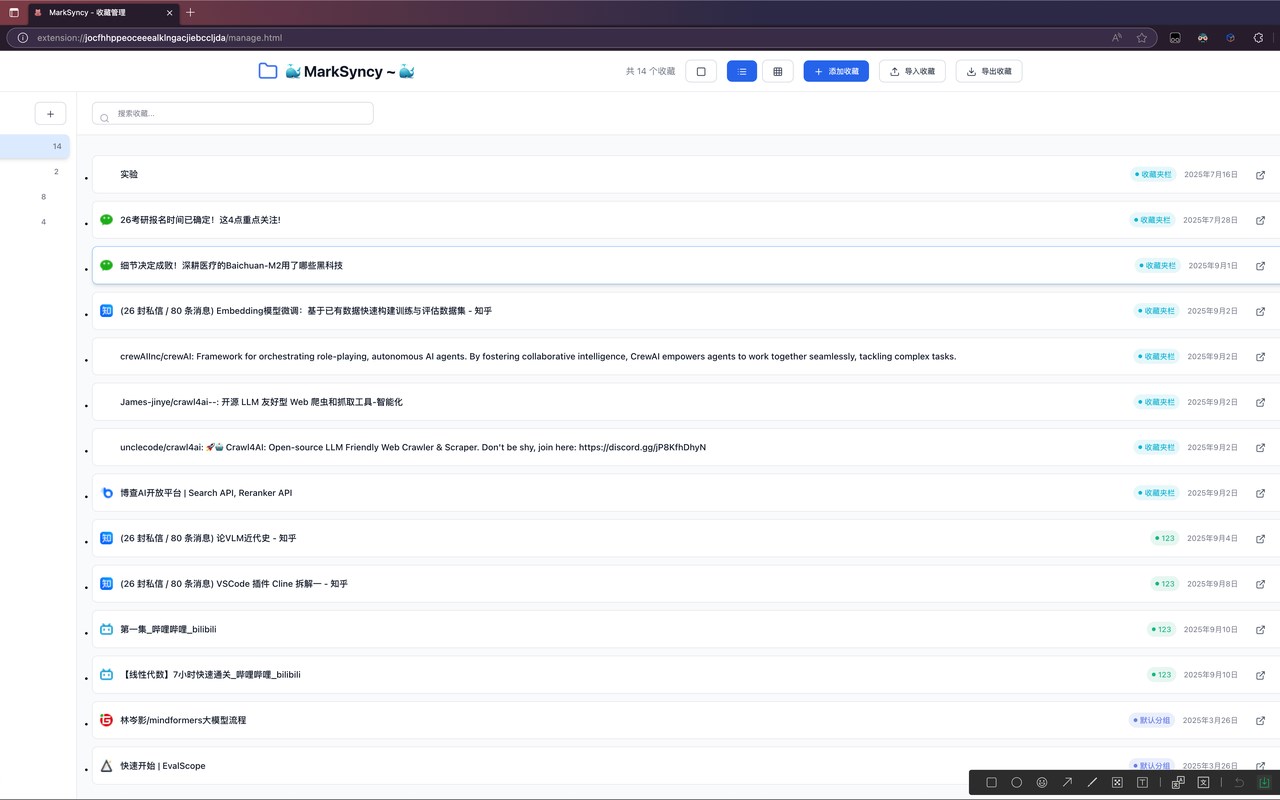Image resolution: width=1280 pixels, height=800 pixels.
Task: Open bookmark 快速开始 | EvalScope
Action: (x=163, y=766)
